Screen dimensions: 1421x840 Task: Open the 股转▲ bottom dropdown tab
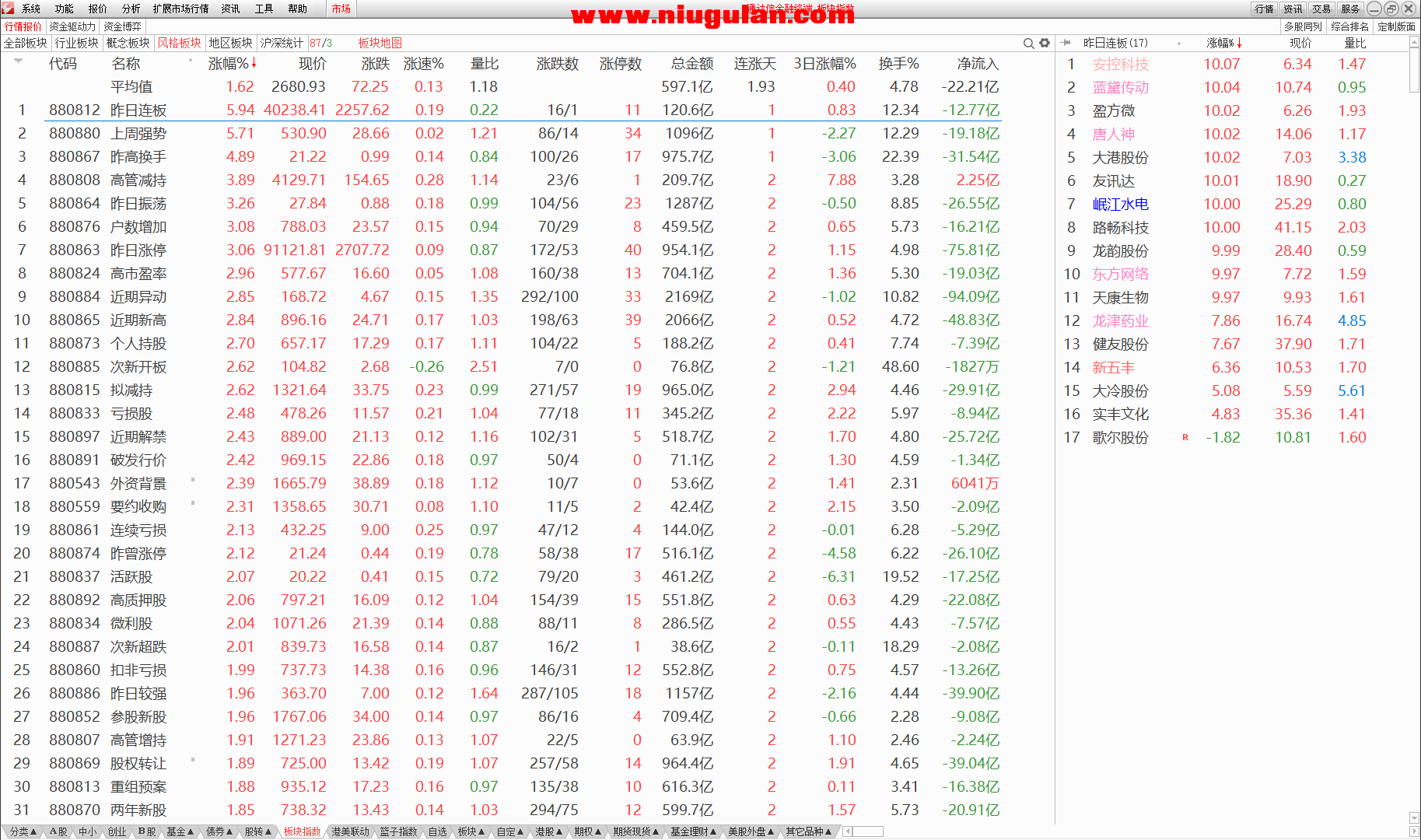pos(258,831)
